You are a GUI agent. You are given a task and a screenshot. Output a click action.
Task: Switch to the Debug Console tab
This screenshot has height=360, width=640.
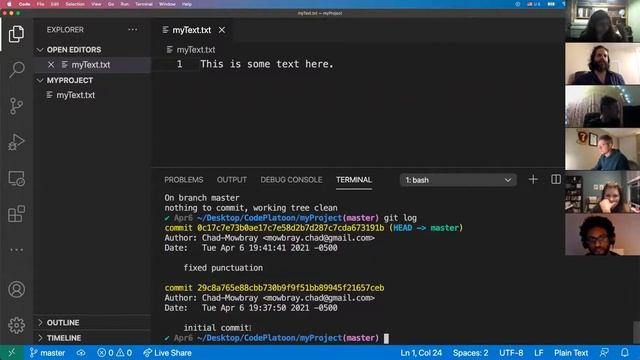(291, 180)
